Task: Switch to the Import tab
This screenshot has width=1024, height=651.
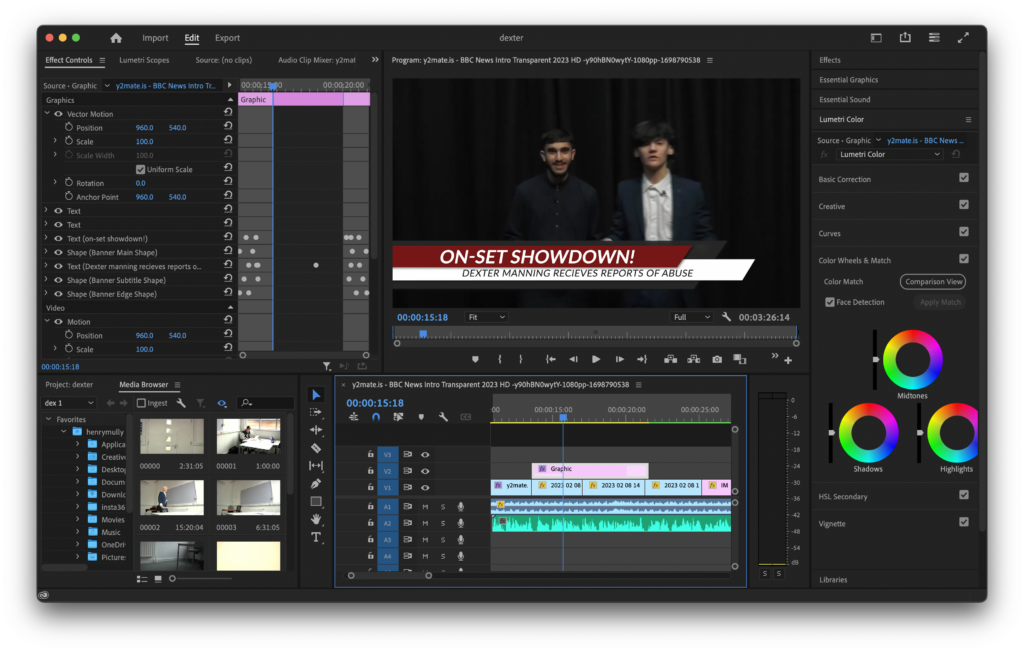Action: coord(155,38)
